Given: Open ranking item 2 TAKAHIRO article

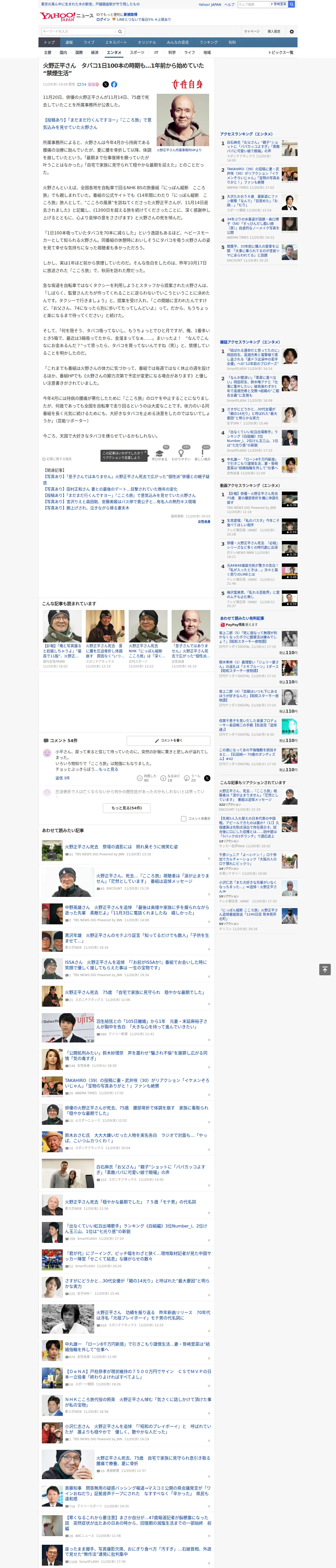Looking at the screenshot, I should tap(253, 175).
